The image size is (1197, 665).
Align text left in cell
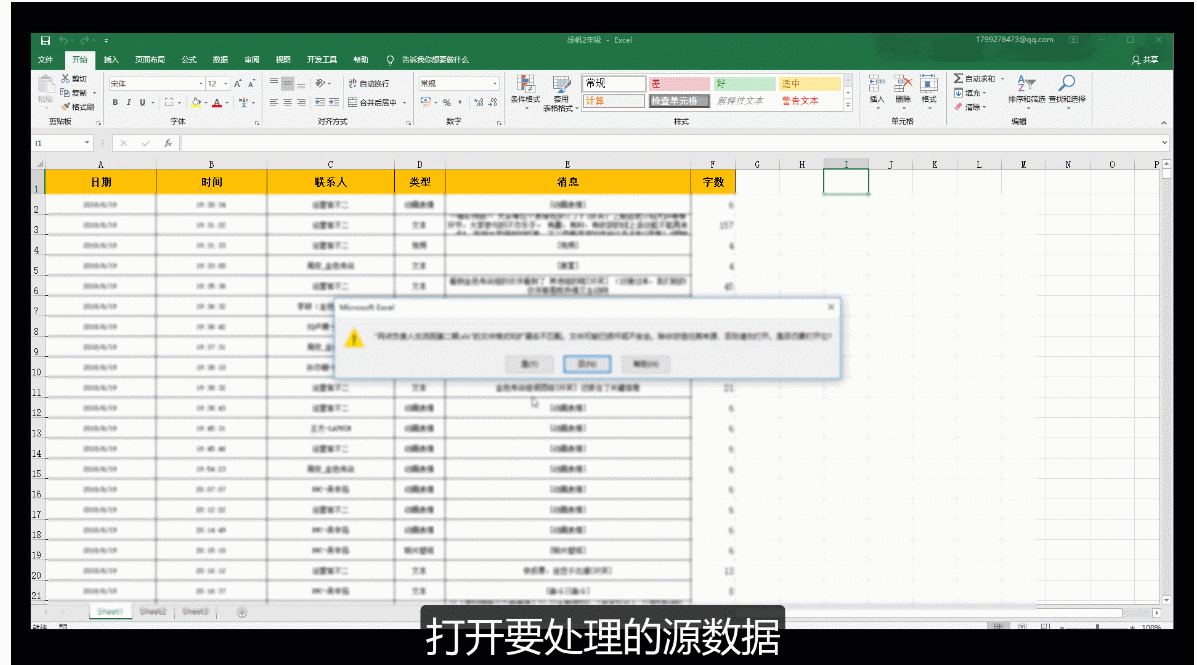(x=274, y=102)
